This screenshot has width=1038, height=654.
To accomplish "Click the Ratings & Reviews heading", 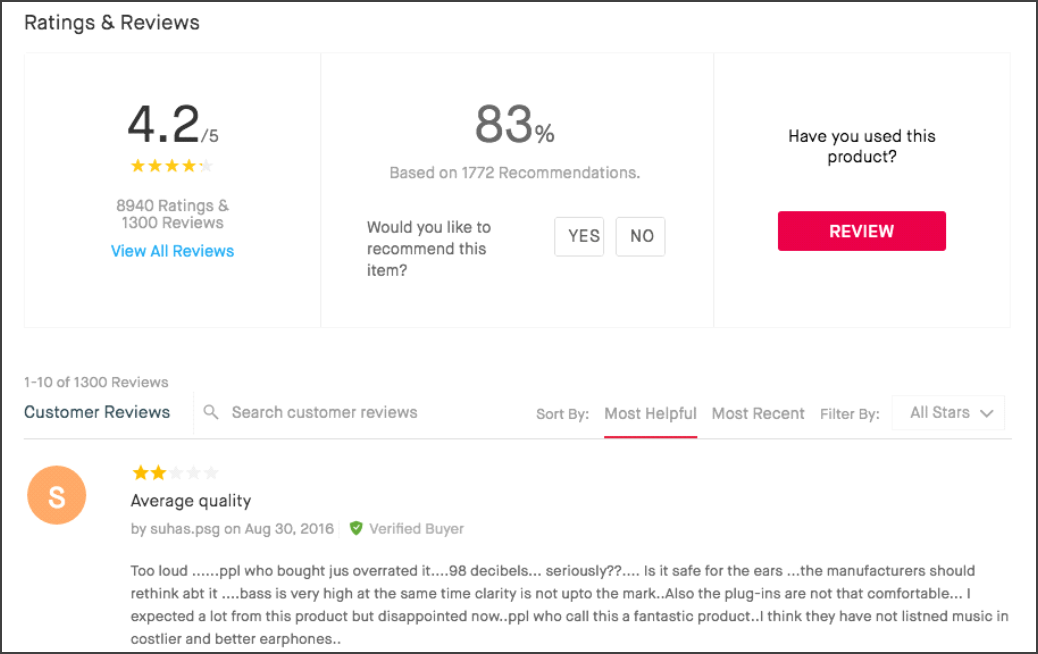I will pos(112,23).
